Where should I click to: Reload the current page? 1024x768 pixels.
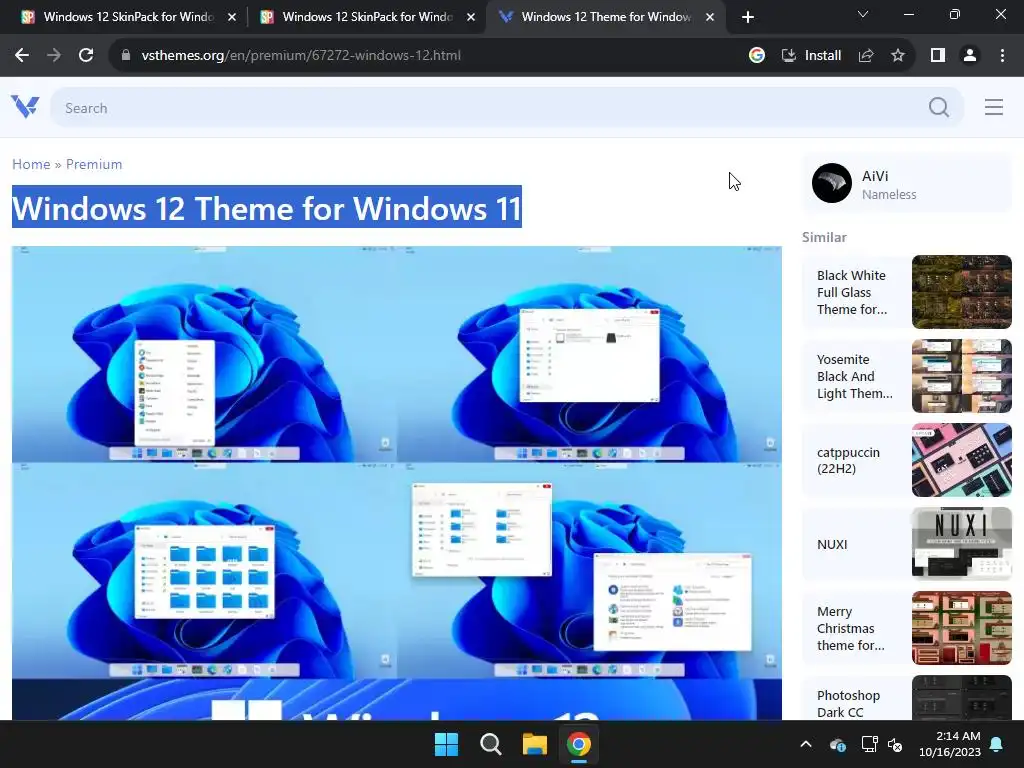click(x=86, y=56)
